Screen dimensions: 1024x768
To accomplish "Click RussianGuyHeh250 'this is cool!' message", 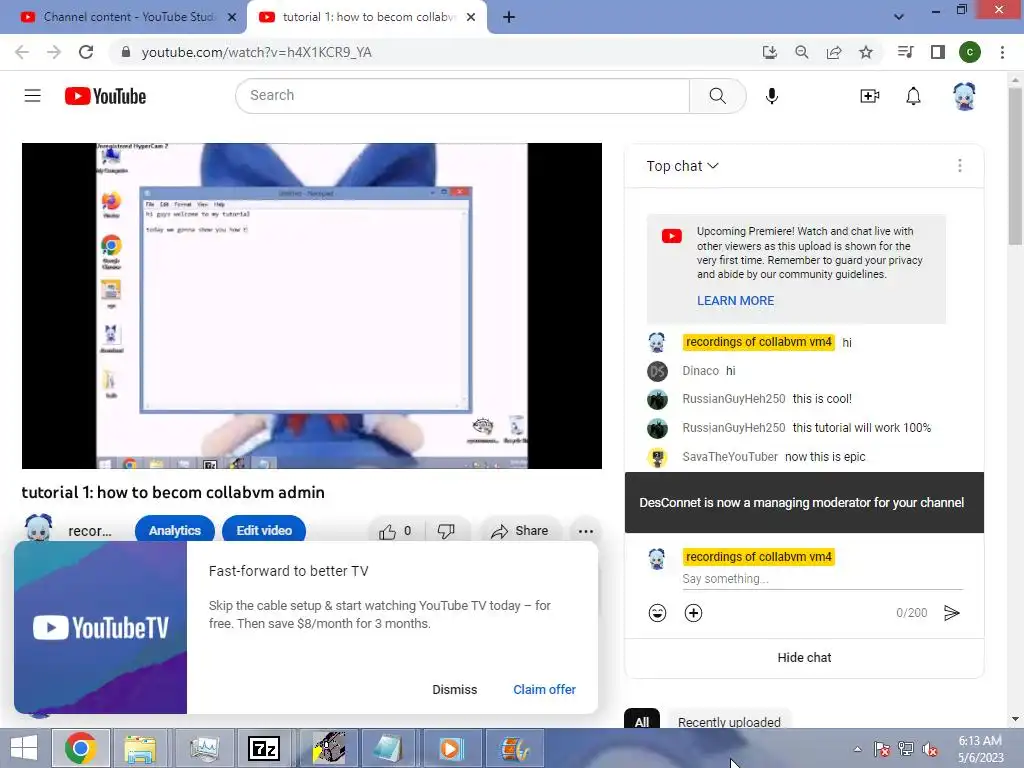I will tap(822, 399).
